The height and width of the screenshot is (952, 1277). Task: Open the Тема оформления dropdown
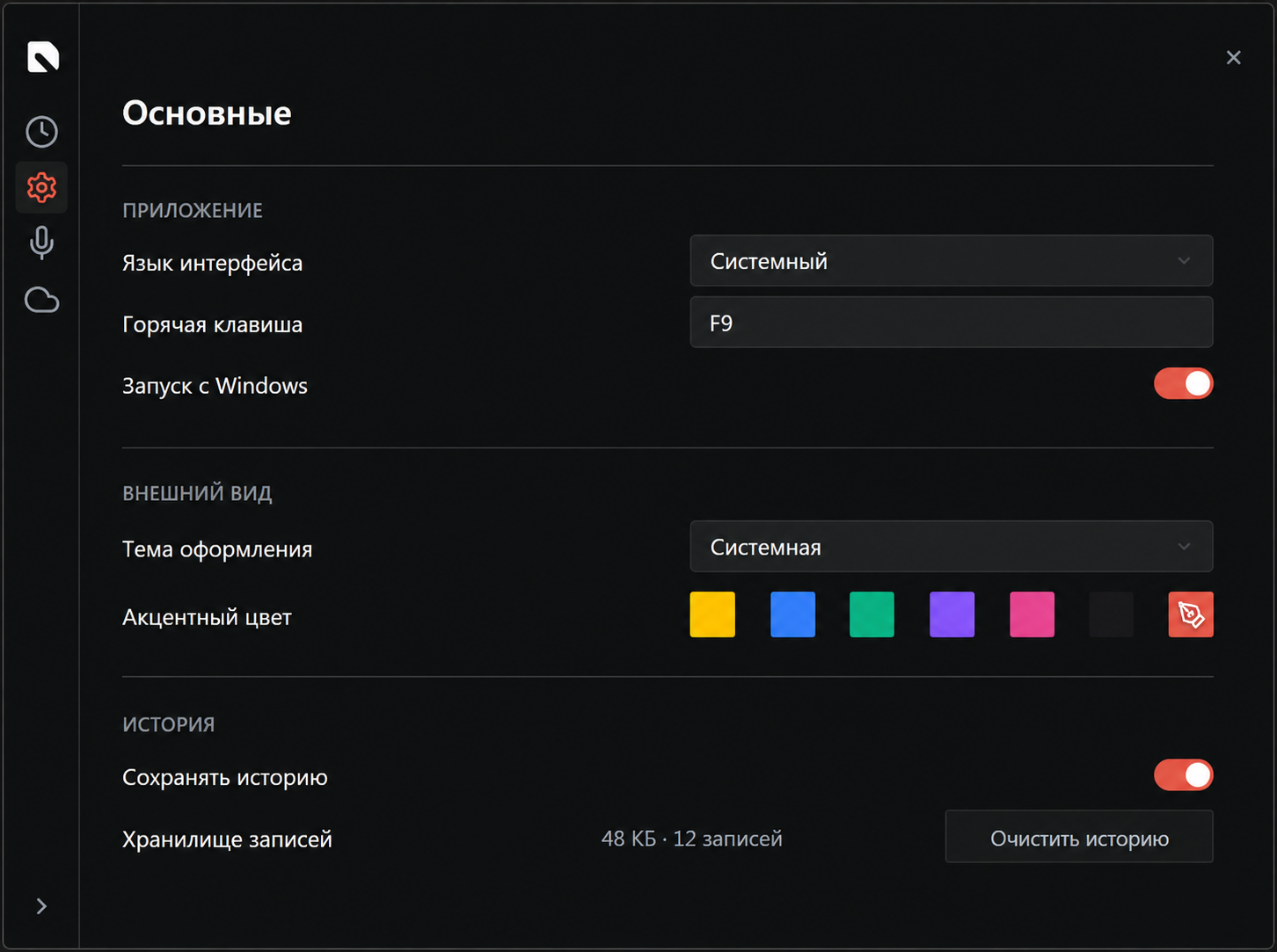pos(951,547)
